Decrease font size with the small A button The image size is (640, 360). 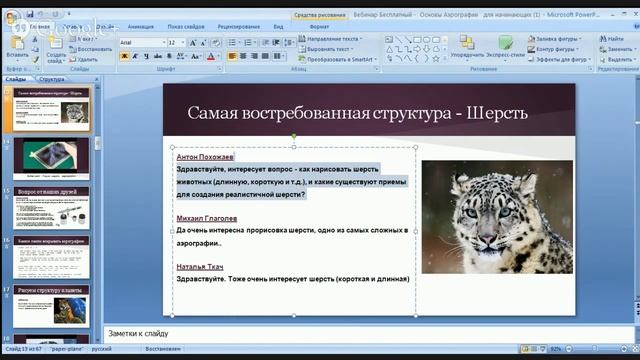(203, 42)
